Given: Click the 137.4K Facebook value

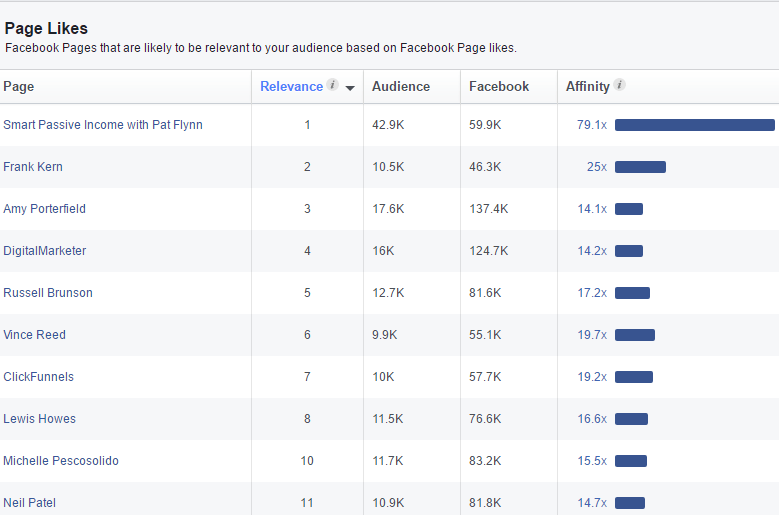Looking at the screenshot, I should pos(488,209).
